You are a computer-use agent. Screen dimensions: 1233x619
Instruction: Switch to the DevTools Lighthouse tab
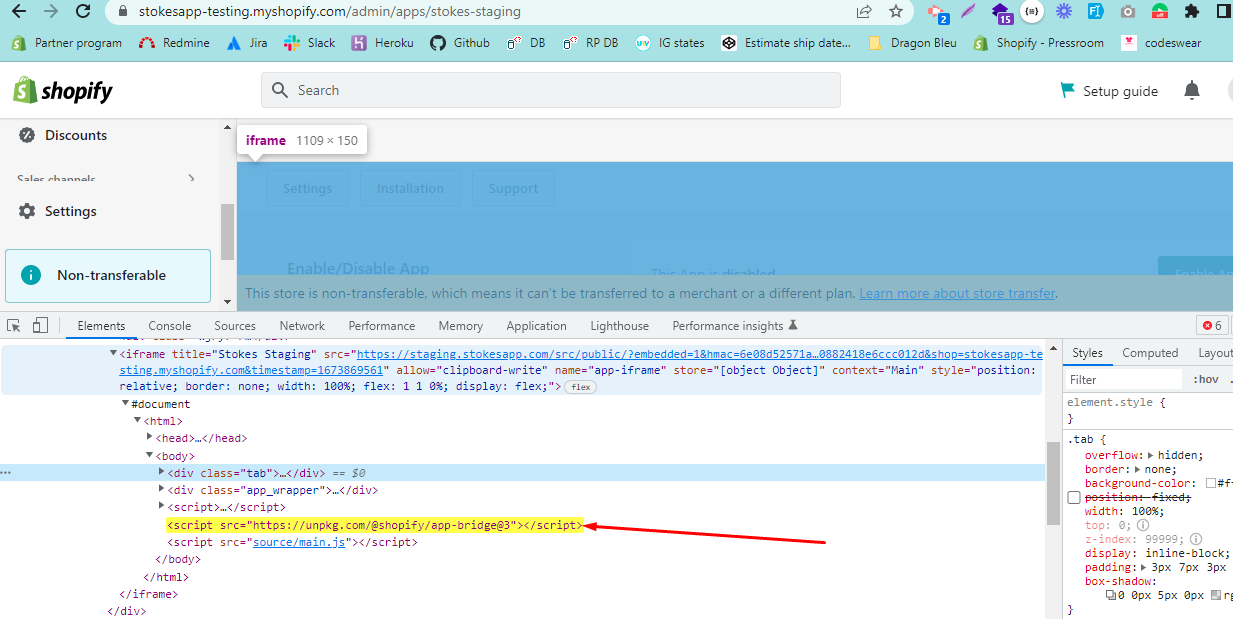619,326
